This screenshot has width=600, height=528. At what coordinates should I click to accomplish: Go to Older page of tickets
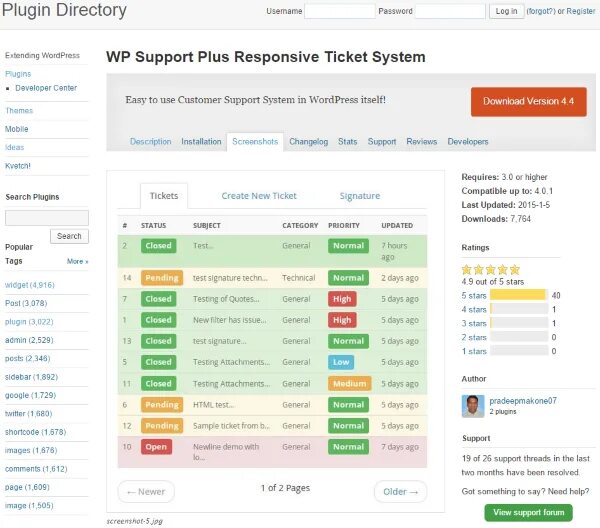tap(400, 491)
